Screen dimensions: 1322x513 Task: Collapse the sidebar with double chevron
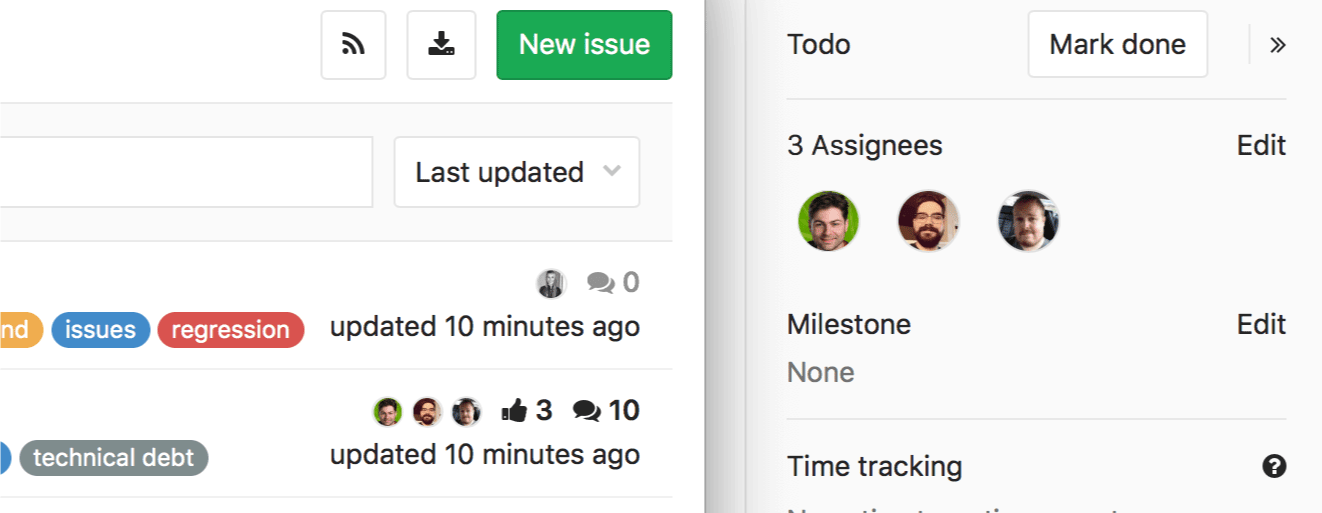[1277, 45]
